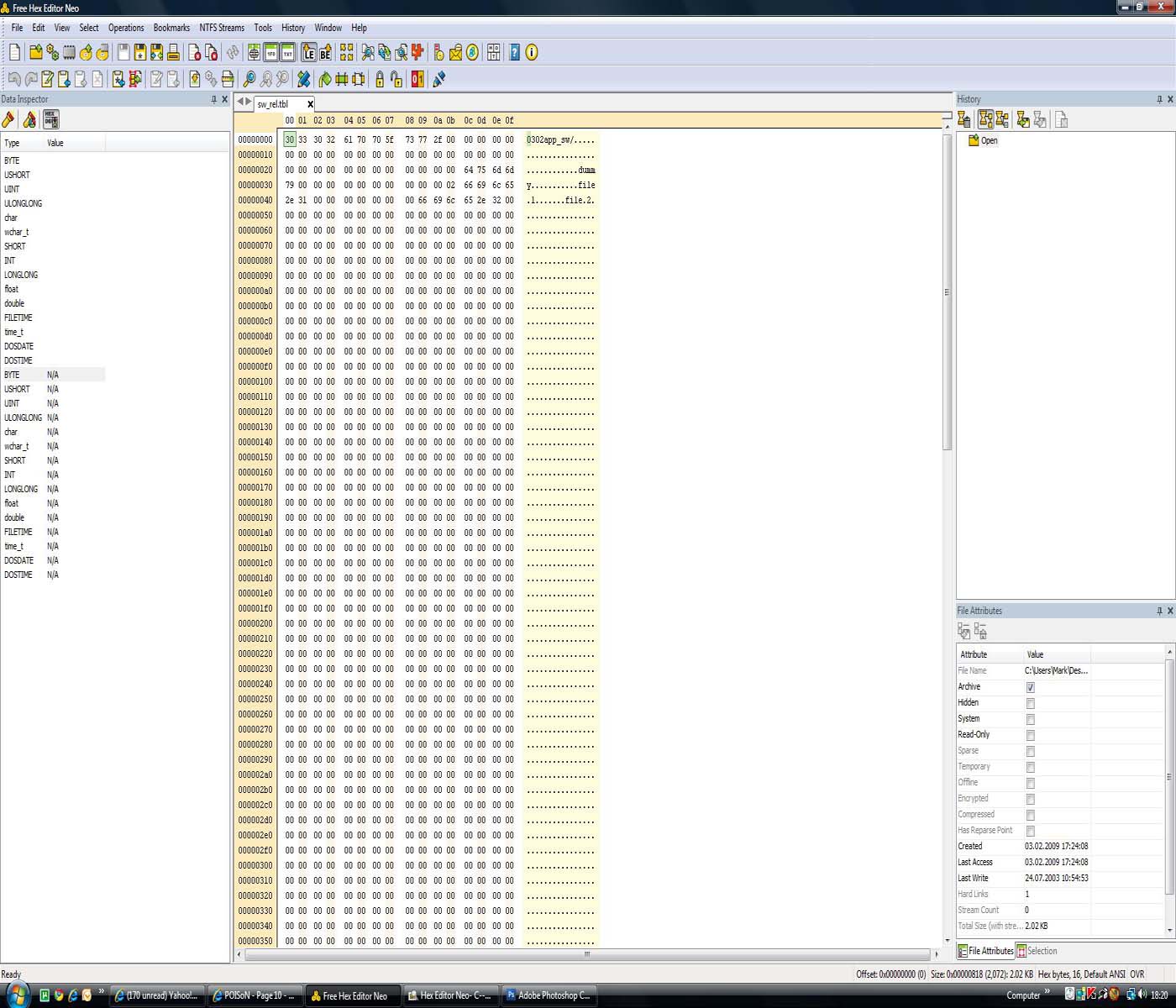
Task: Close the sw_rel.tbl document tab
Action: [x=310, y=104]
